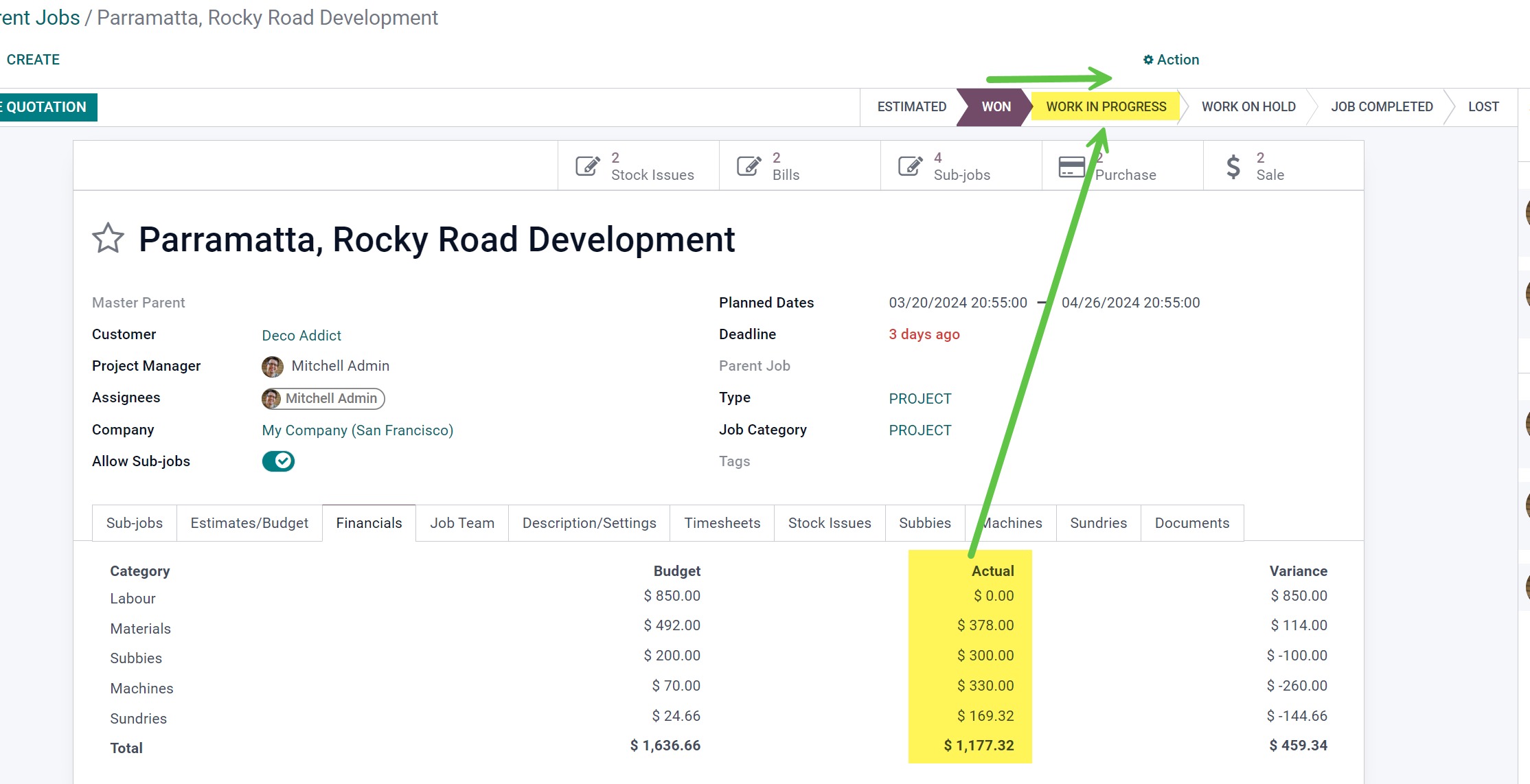Toggle Allow Sub-jobs switch off
Viewport: 1530px width, 784px height.
pos(278,461)
